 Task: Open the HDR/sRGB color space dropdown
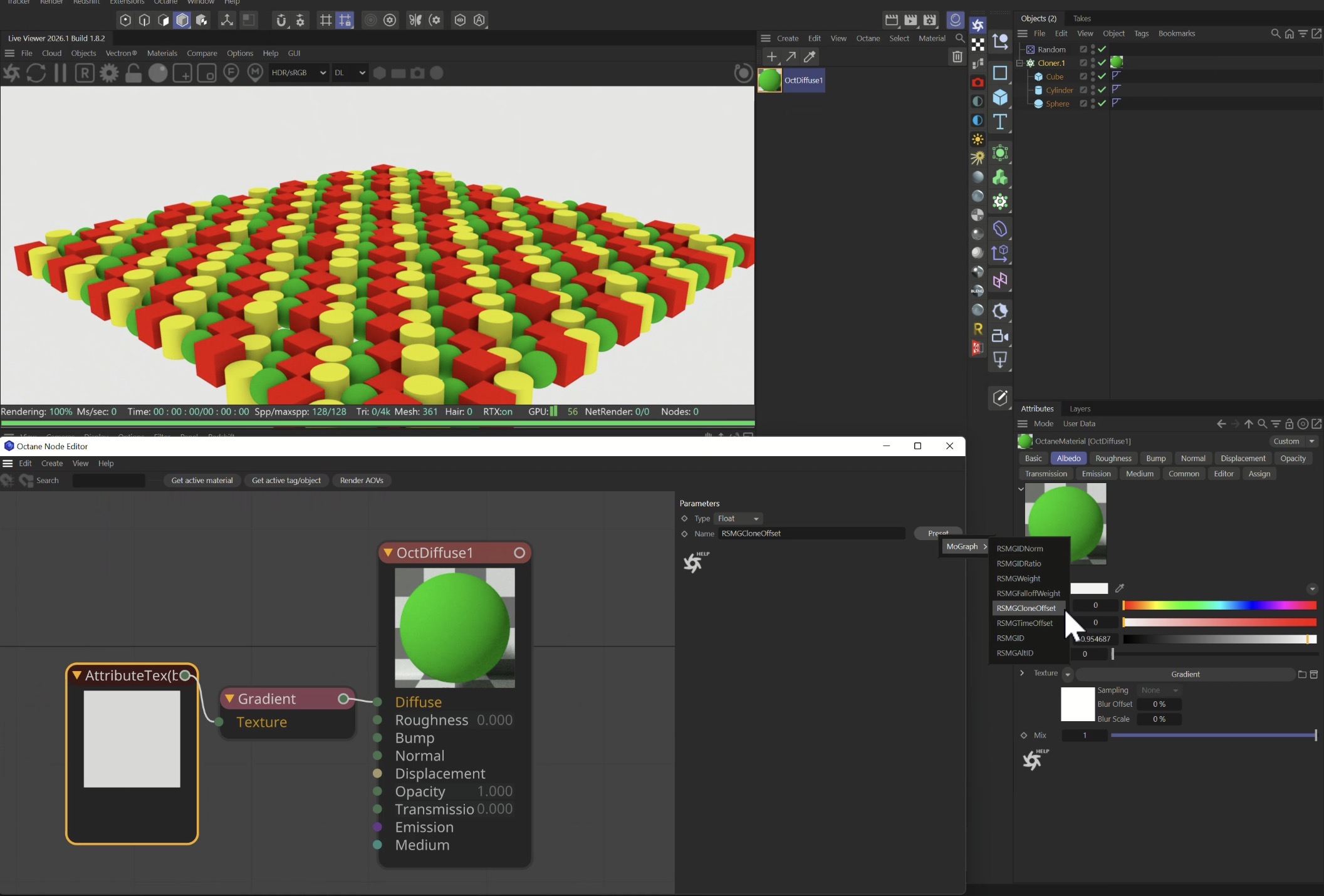[x=298, y=73]
